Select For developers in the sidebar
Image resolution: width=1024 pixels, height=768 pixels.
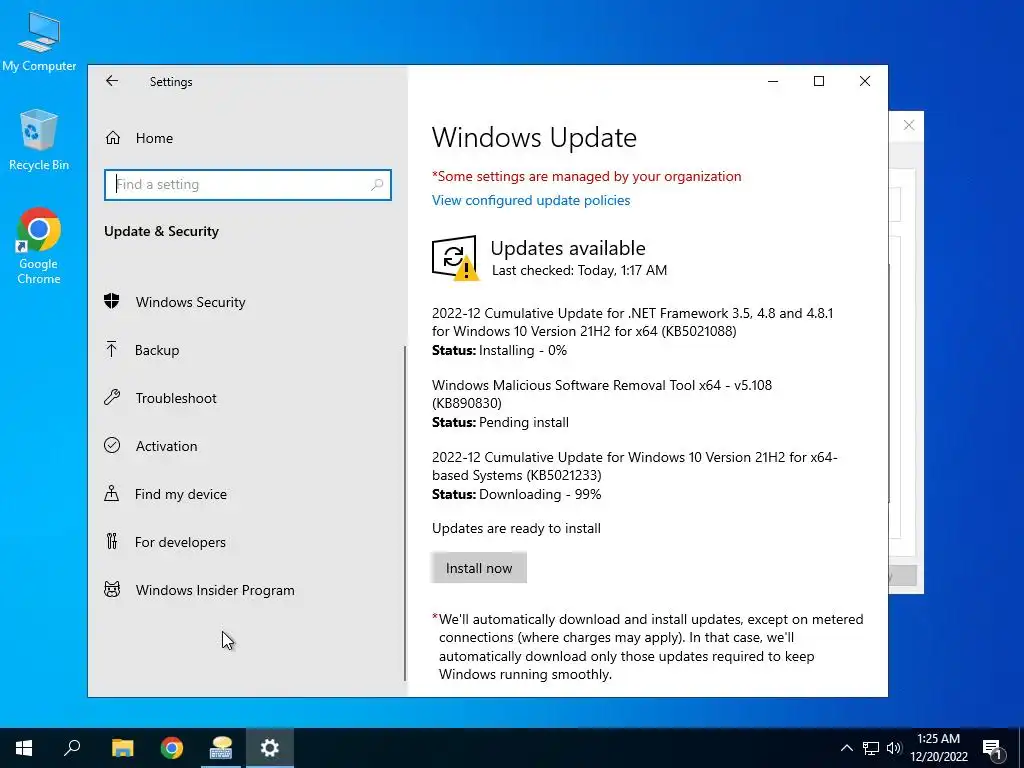click(180, 542)
